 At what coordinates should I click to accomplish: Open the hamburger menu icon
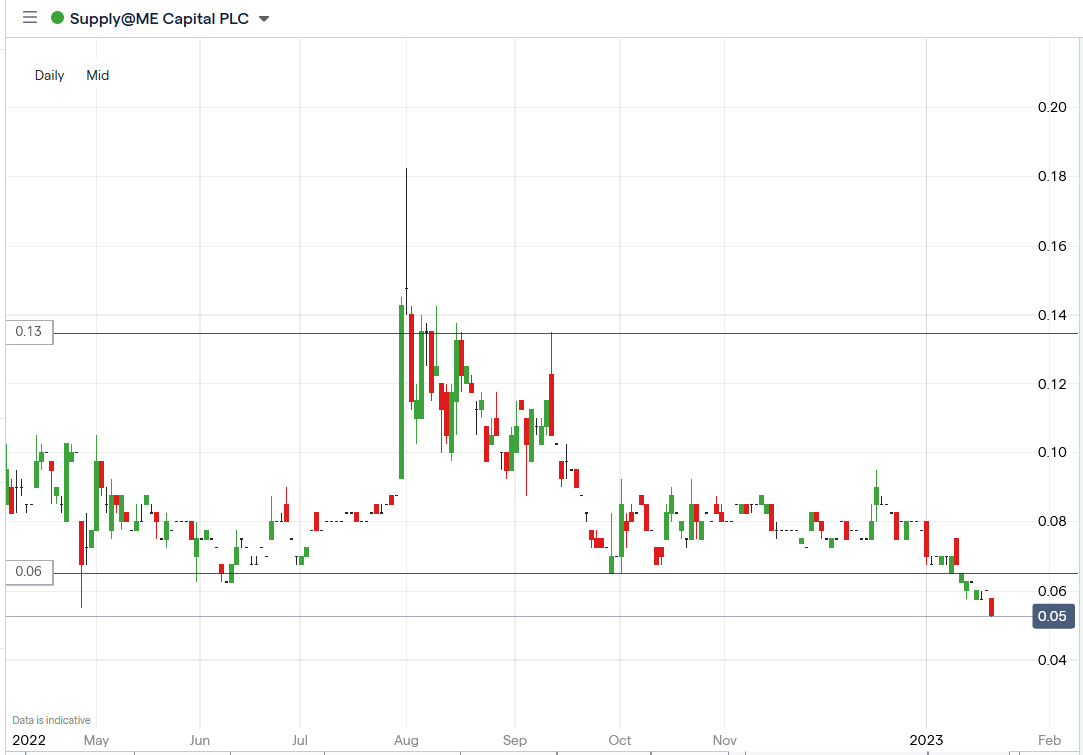point(30,17)
